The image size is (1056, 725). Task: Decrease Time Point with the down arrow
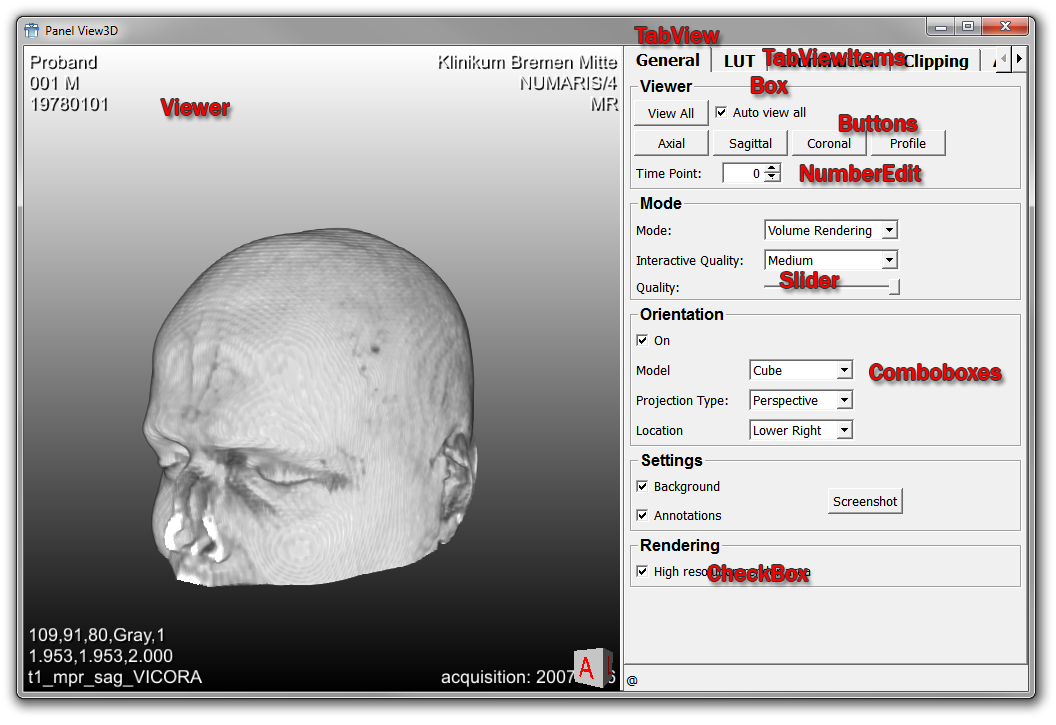772,178
